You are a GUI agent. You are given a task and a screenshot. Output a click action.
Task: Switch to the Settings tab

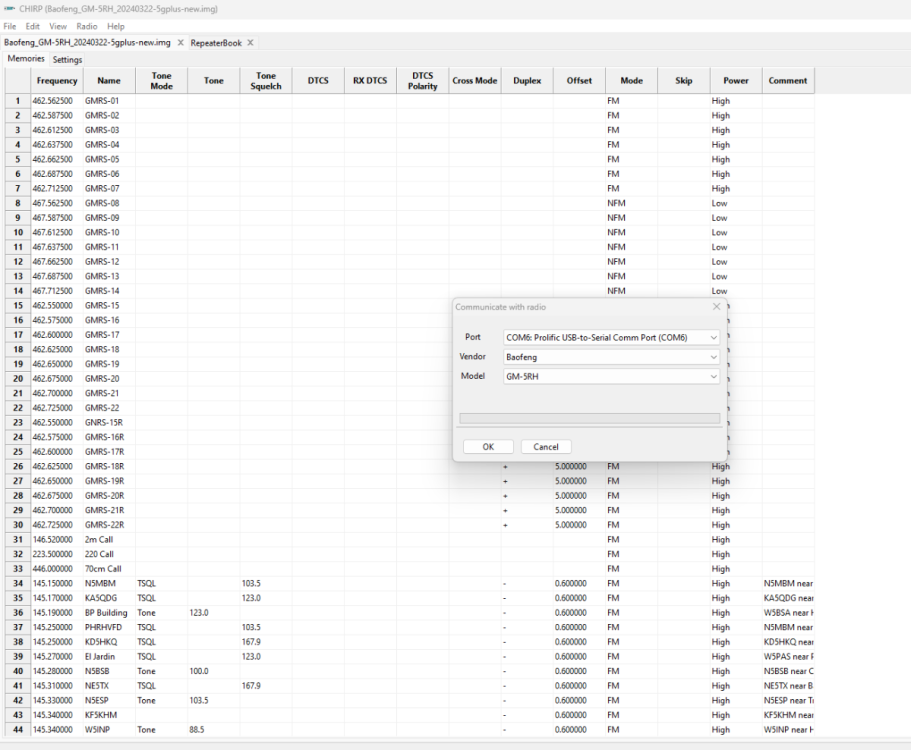tap(67, 60)
